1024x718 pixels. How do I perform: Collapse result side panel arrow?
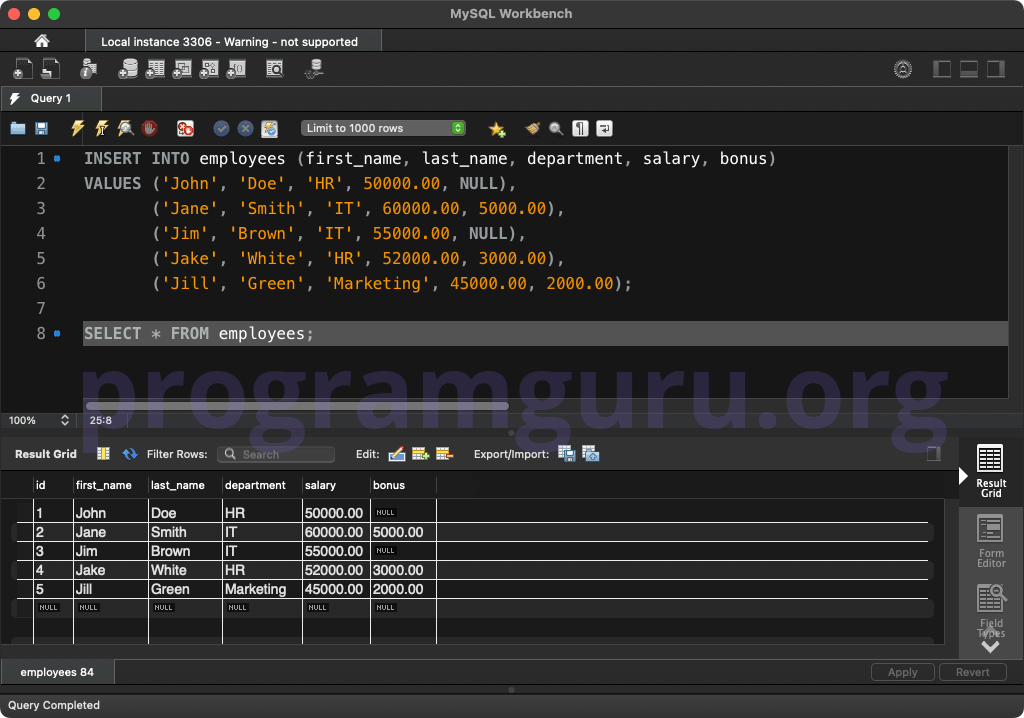[963, 476]
